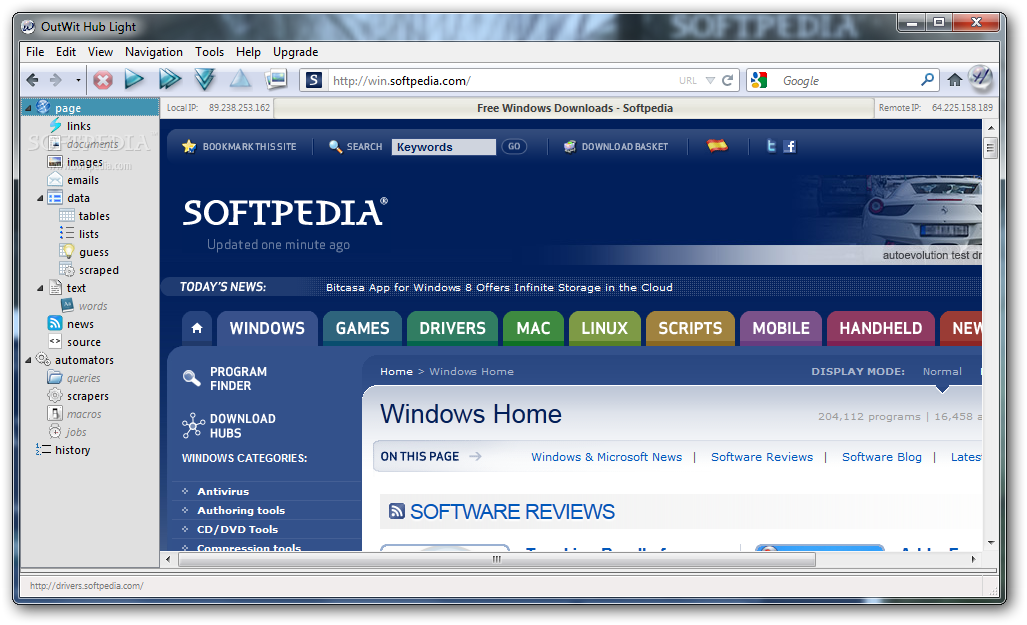Select macros under automators
The width and height of the screenshot is (1027, 625).
84,414
